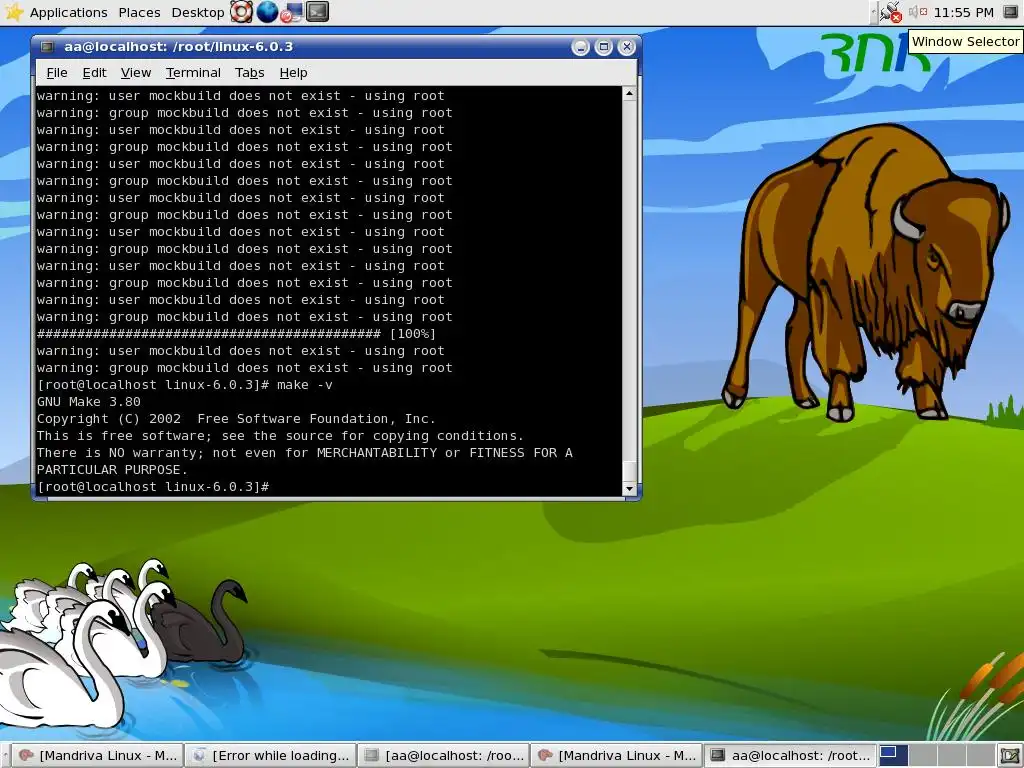Open the terminal Help menu

click(293, 72)
